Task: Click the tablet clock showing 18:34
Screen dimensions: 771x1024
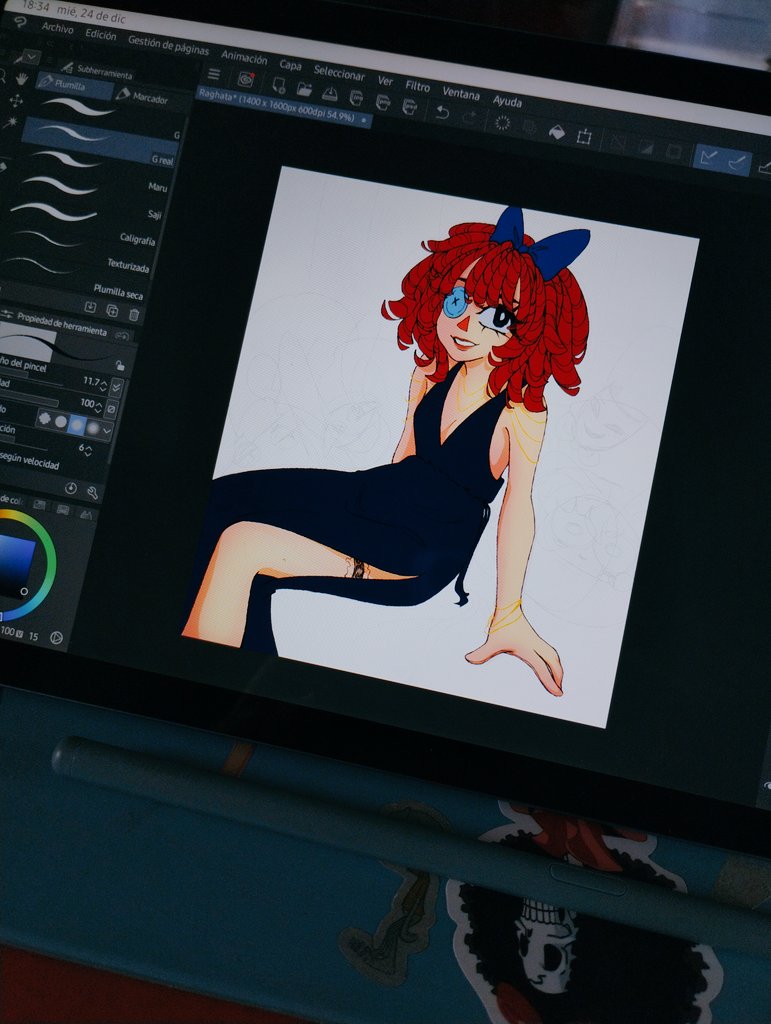Action: (x=36, y=6)
